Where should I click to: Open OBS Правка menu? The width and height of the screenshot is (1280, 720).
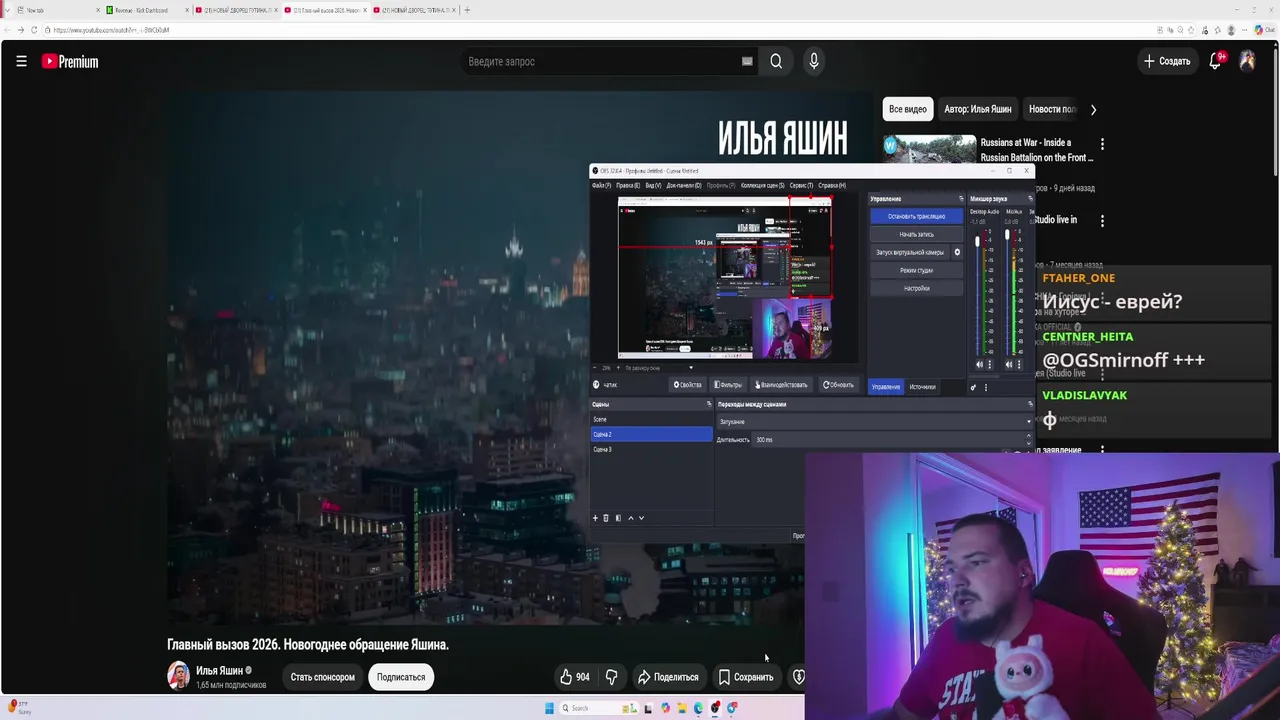point(628,185)
